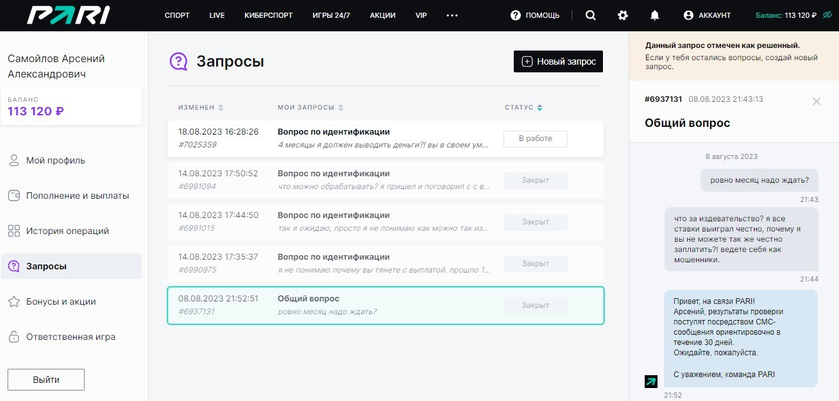839x401 pixels.
Task: Open the VIP menu item
Action: [x=421, y=16]
